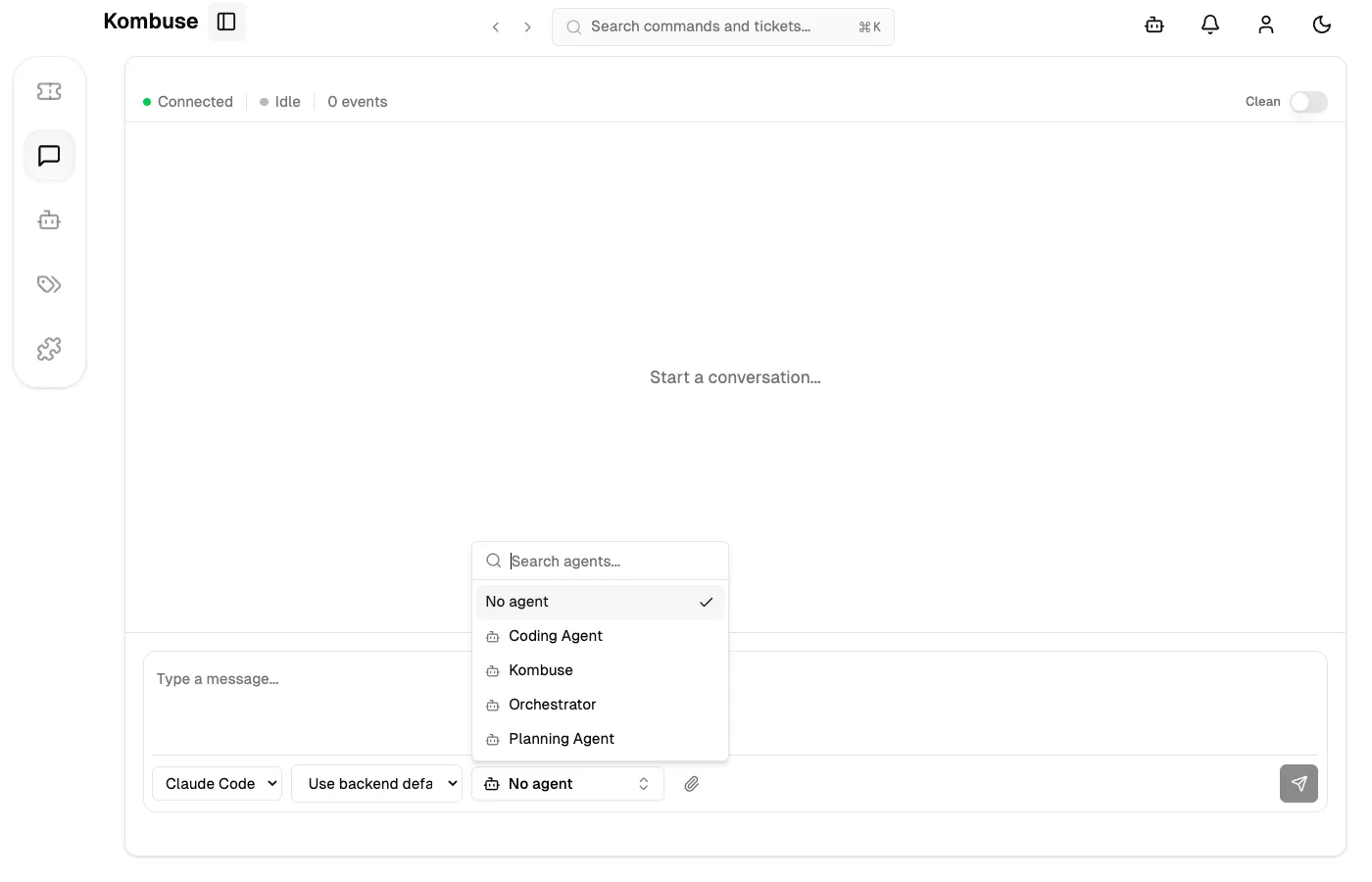
Task: Open the Tags section in the sidebar
Action: click(49, 284)
